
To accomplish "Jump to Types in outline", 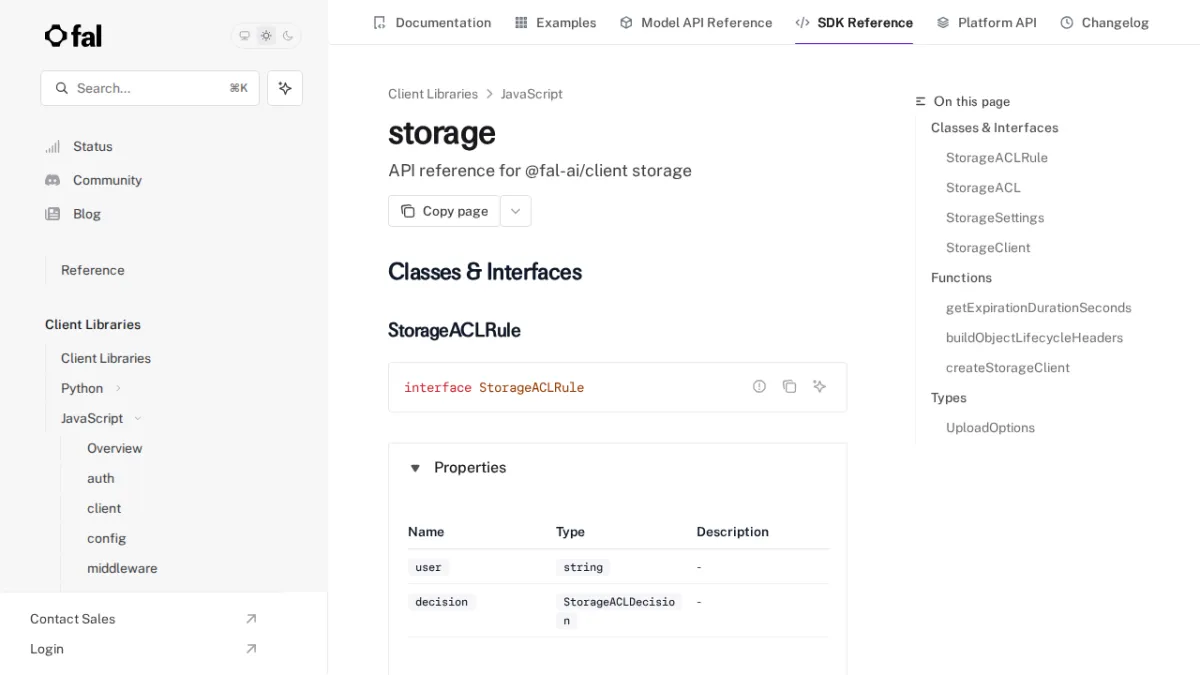I will 949,398.
